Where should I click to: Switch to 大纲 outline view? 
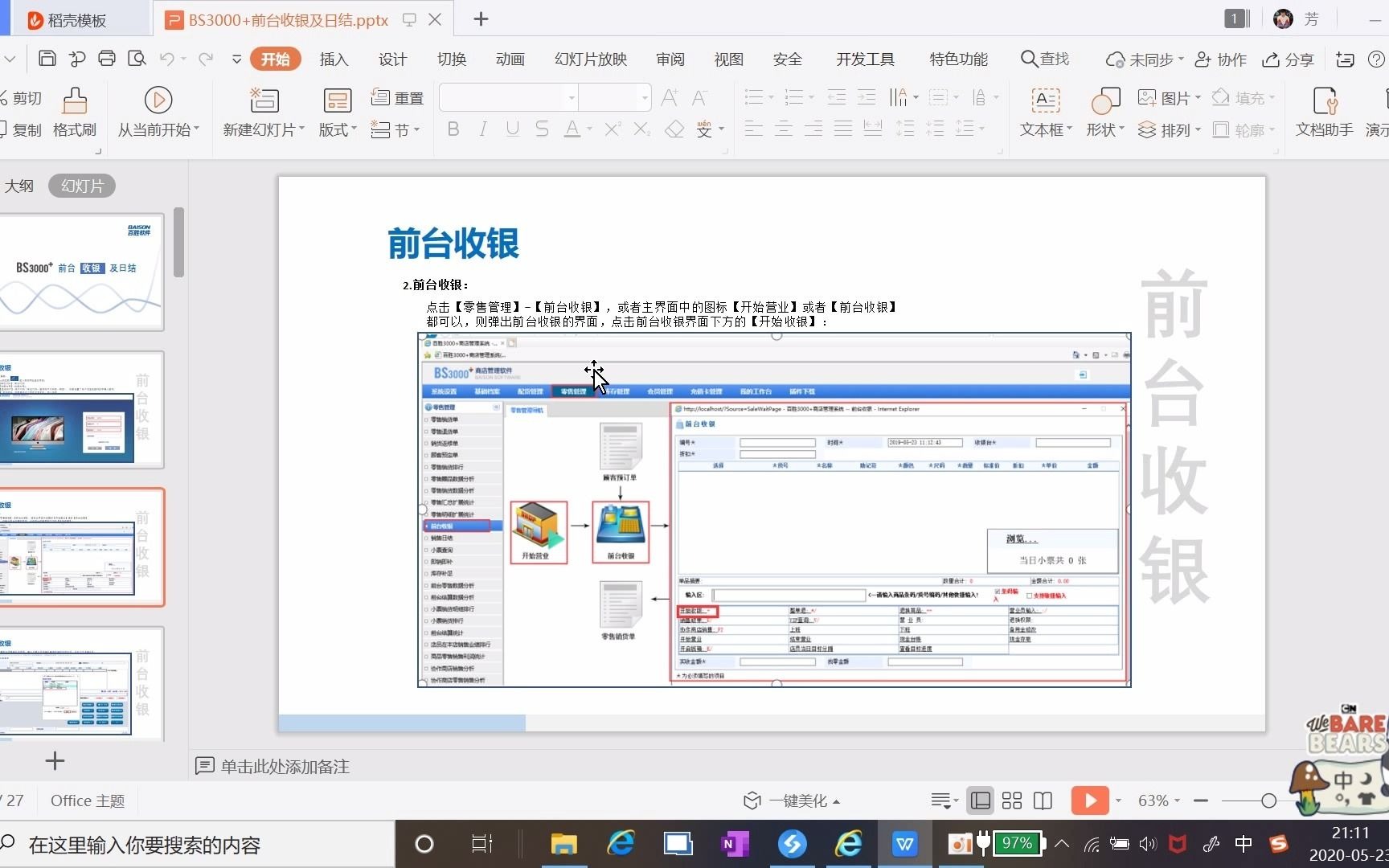(19, 186)
